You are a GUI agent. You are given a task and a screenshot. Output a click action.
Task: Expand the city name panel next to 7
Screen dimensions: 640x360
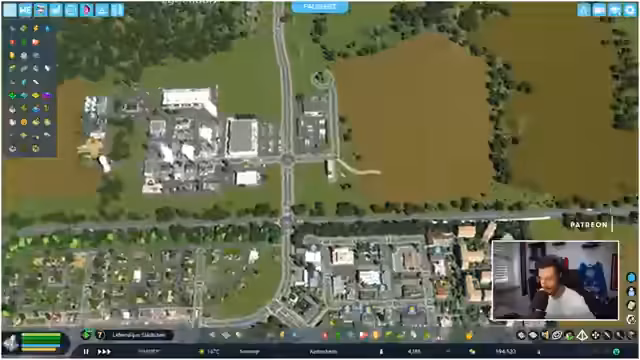click(x=140, y=336)
